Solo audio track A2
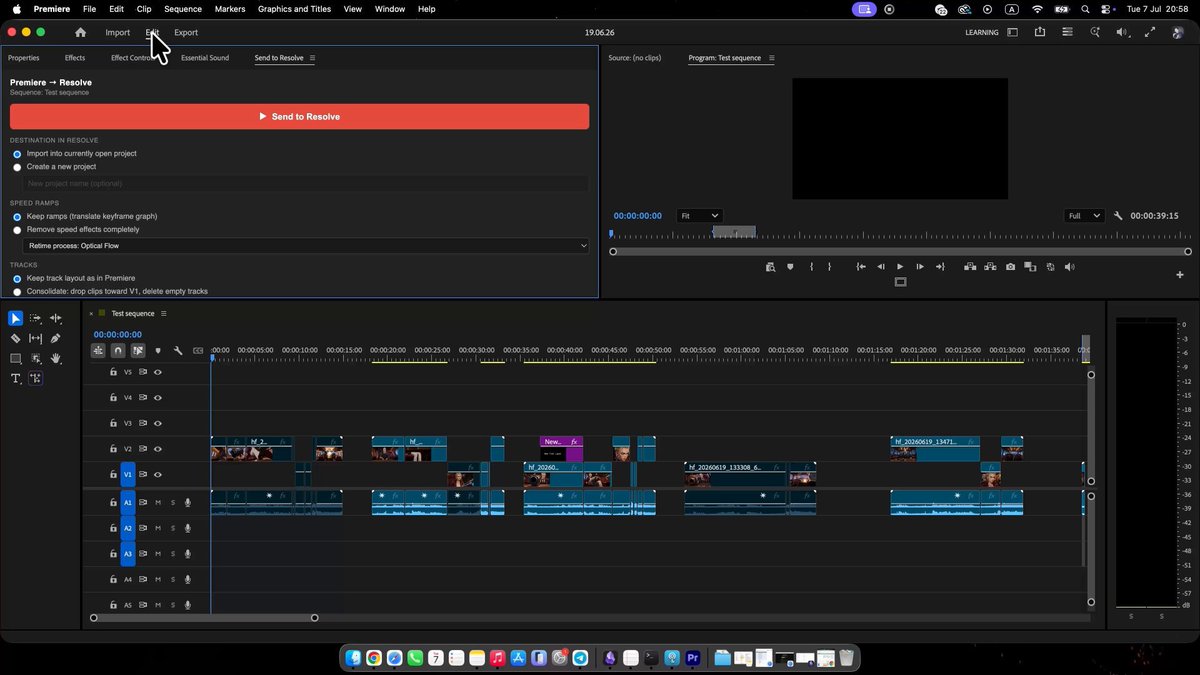The image size is (1200, 675). click(x=172, y=528)
